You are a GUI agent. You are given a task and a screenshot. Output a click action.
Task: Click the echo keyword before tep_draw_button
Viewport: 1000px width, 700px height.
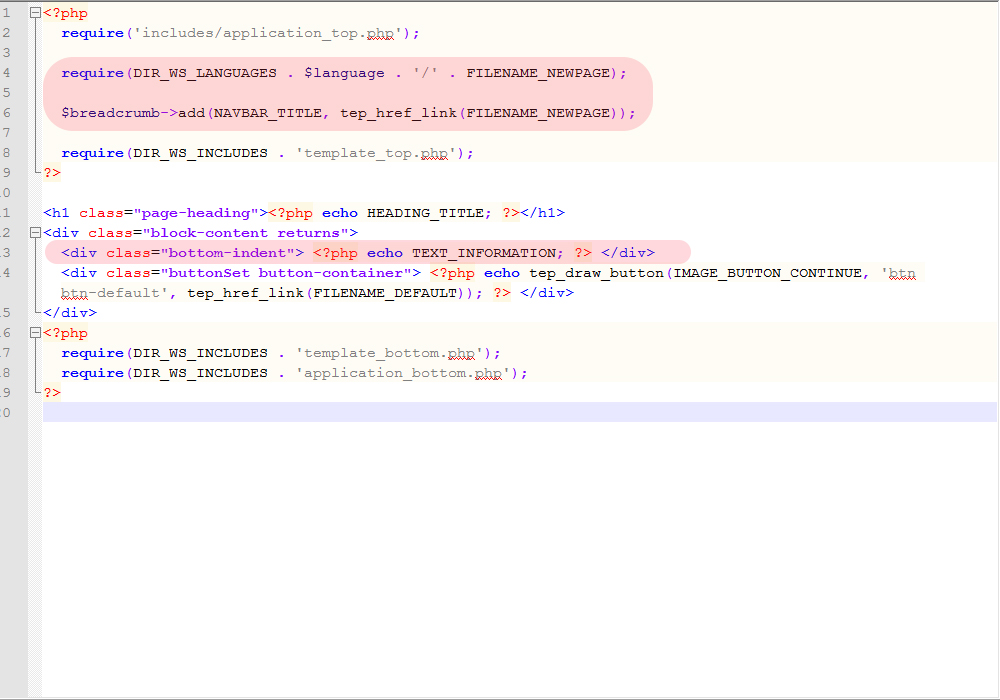501,273
